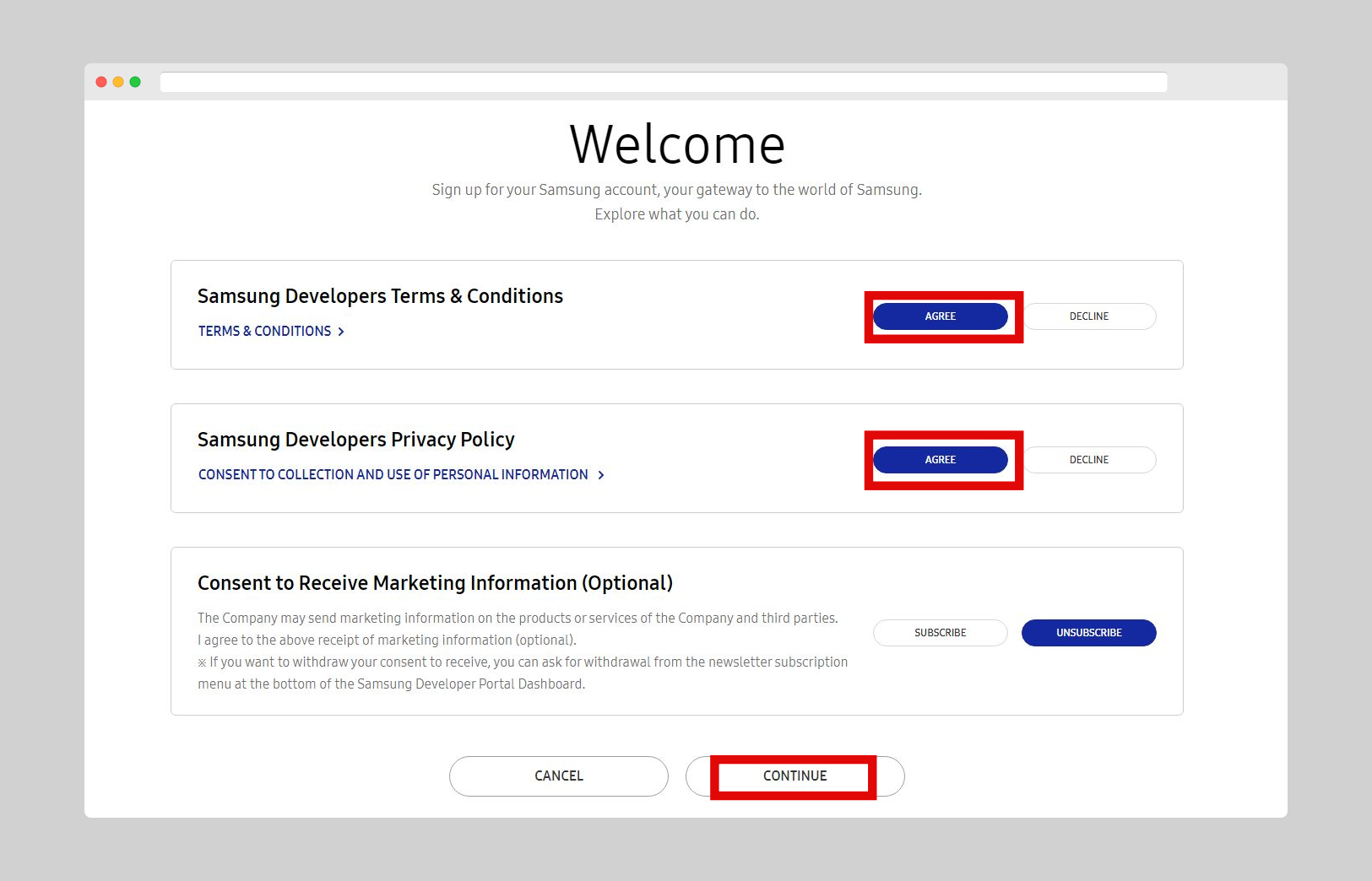
Task: Open Consent to Collection and Use of Personal Information link
Action: point(393,474)
